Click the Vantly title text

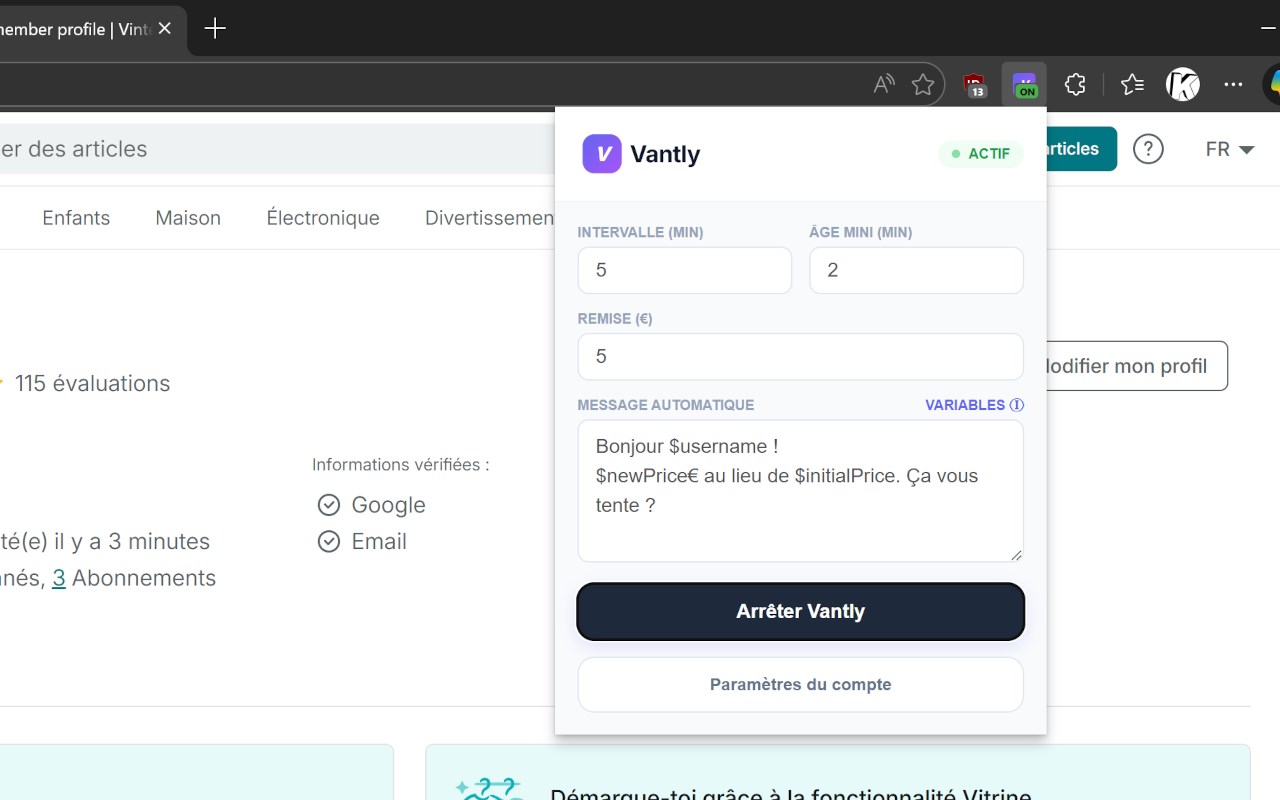[665, 154]
